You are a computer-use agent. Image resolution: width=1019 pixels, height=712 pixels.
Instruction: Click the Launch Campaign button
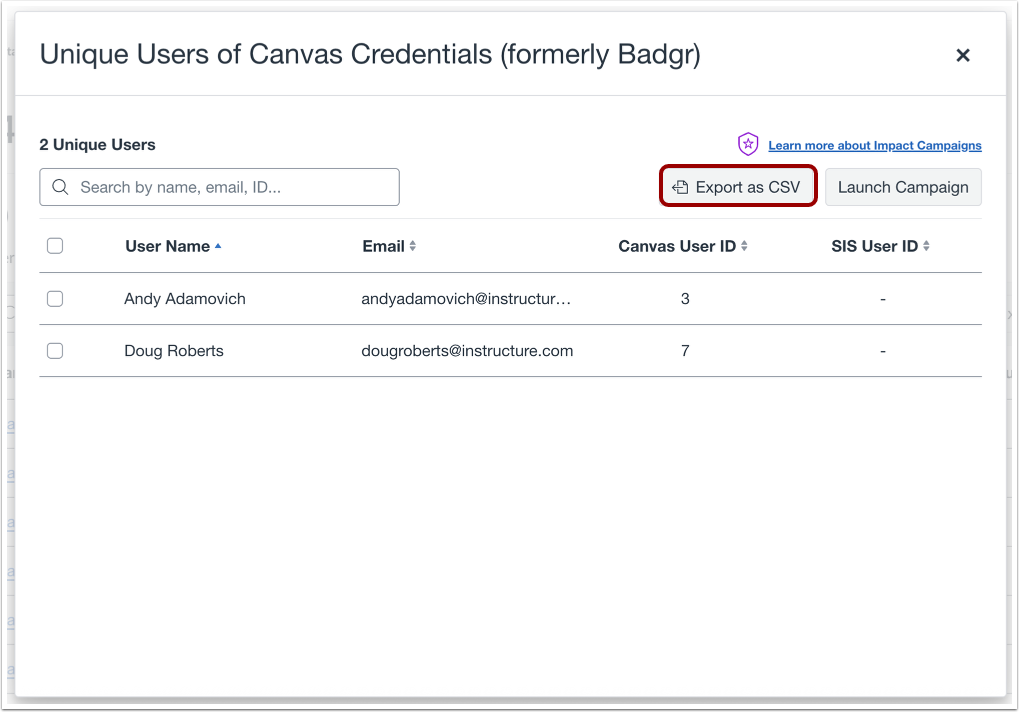tap(903, 187)
